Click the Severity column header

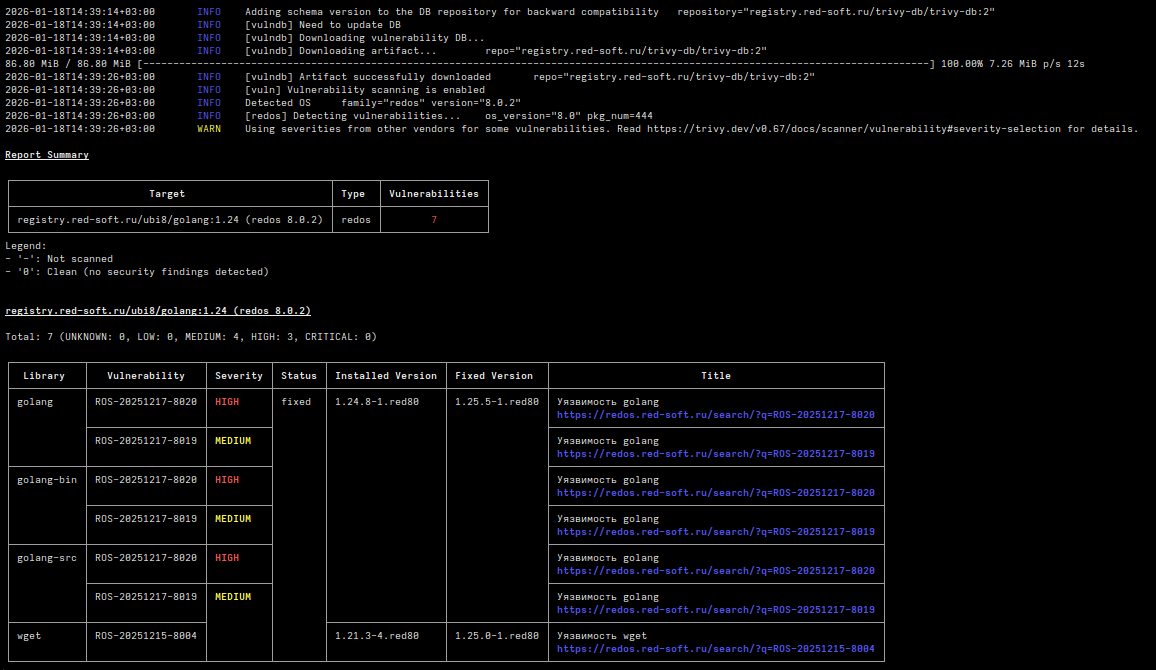click(x=239, y=376)
